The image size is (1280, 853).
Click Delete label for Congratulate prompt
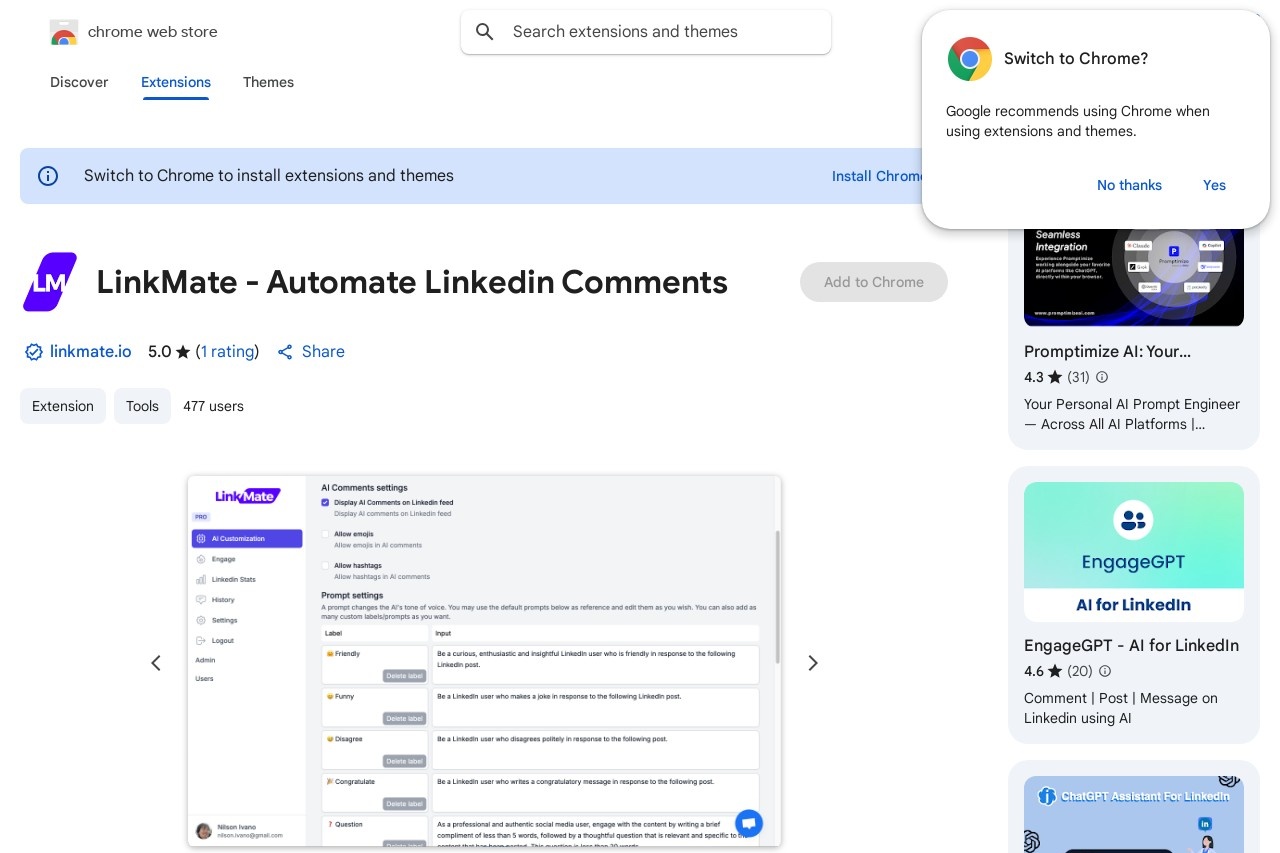[x=404, y=804]
